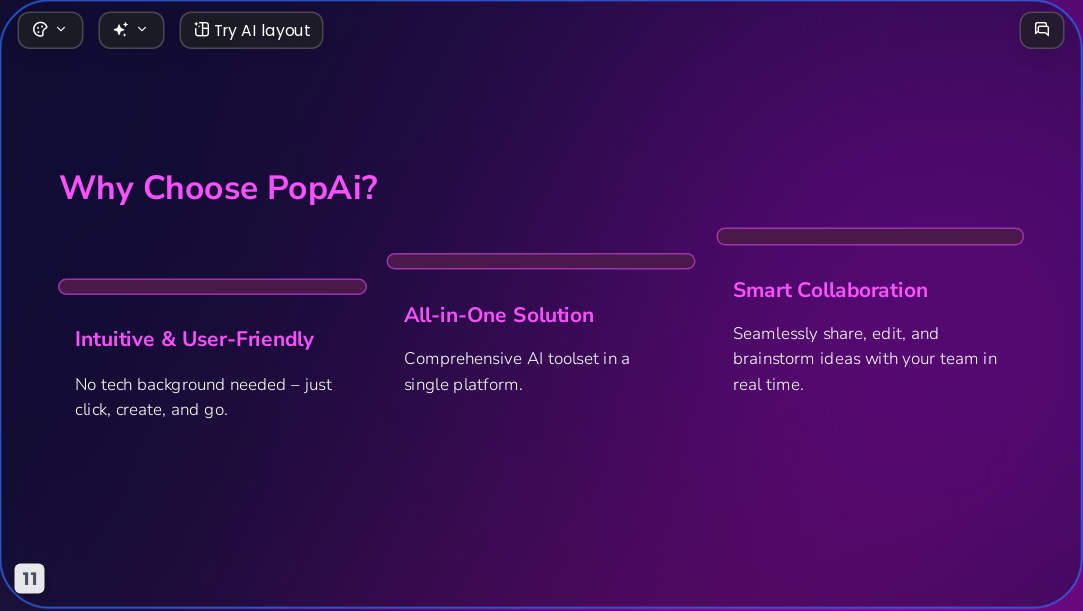Select the Intuitive & User-Friendly heading
This screenshot has height=611, width=1083.
click(x=194, y=339)
